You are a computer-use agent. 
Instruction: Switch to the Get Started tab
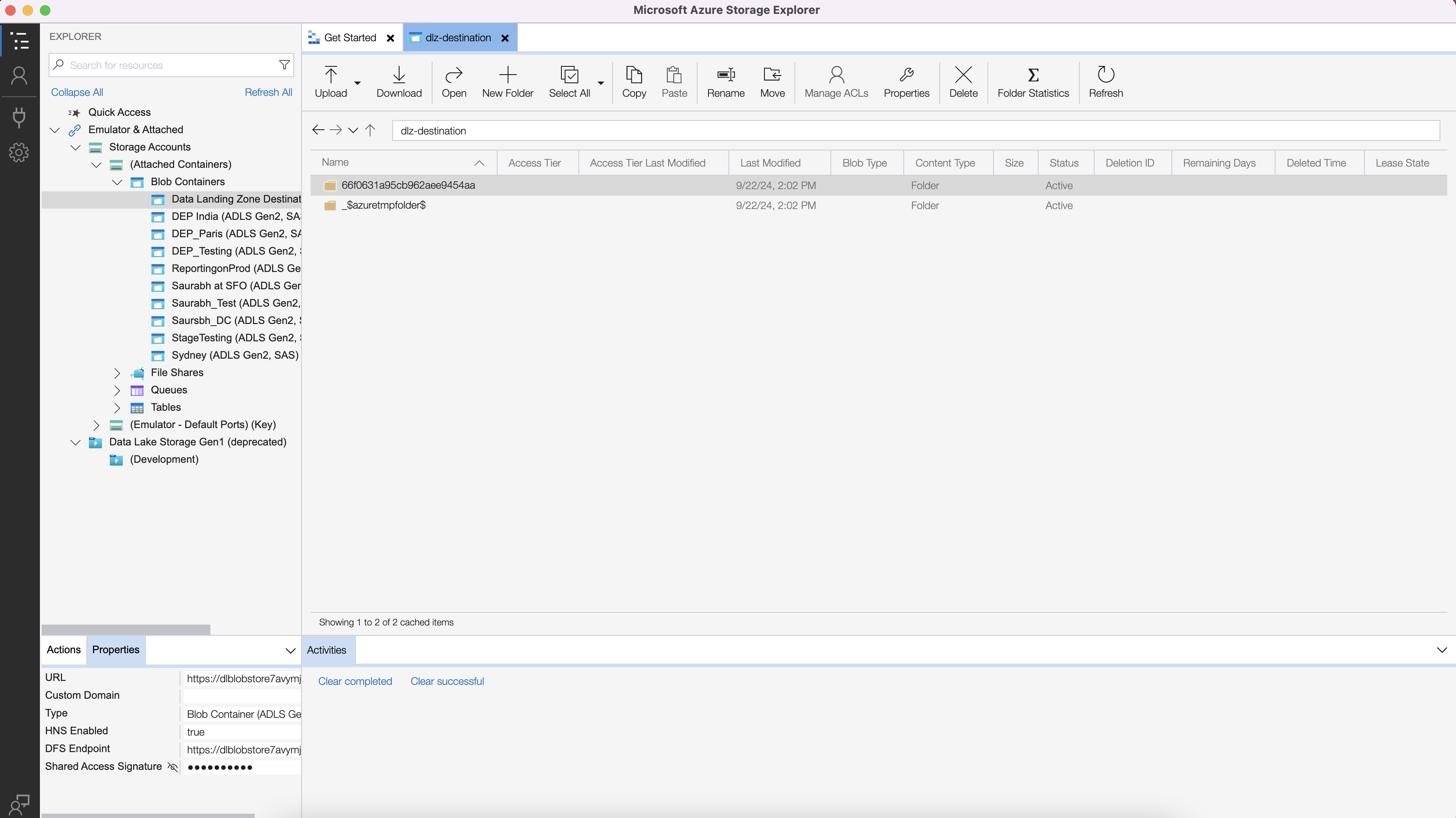click(349, 38)
